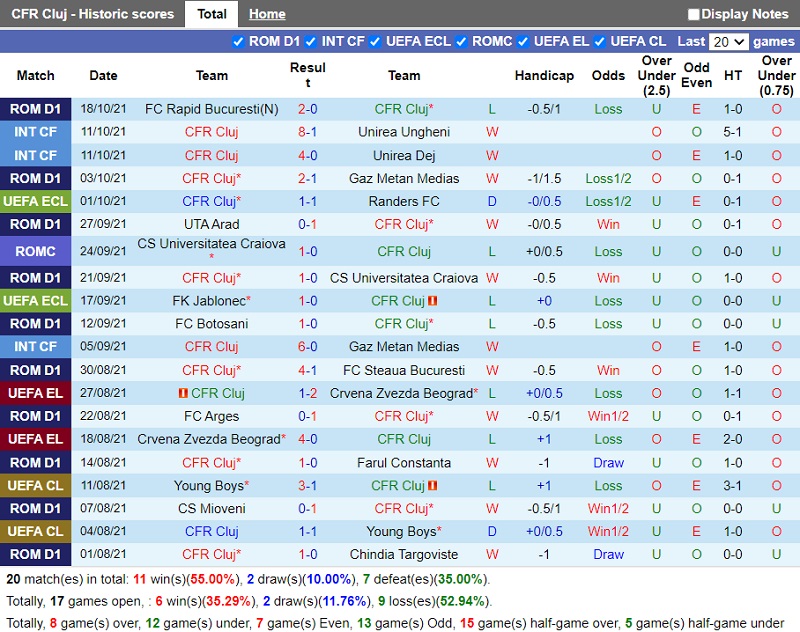Click the ROMC league badge in the table

tap(36, 251)
